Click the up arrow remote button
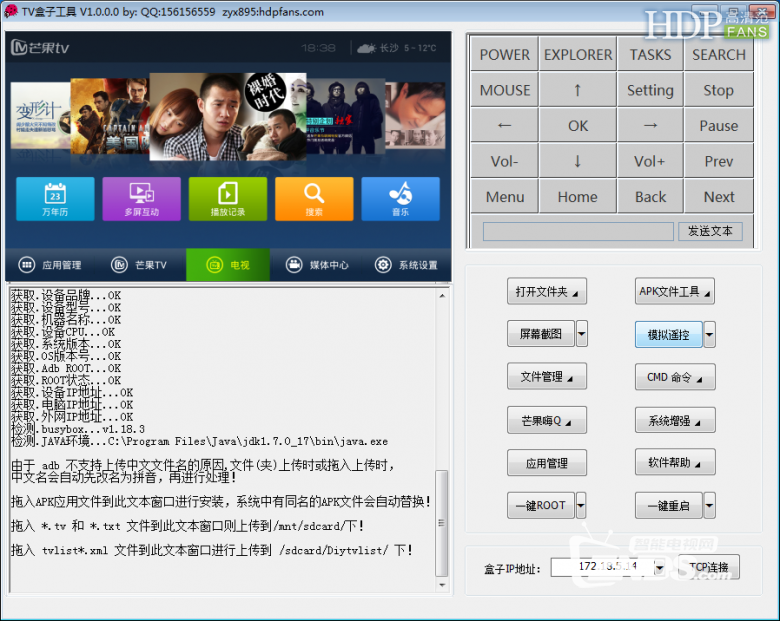Image resolution: width=780 pixels, height=621 pixels. pyautogui.click(x=578, y=90)
